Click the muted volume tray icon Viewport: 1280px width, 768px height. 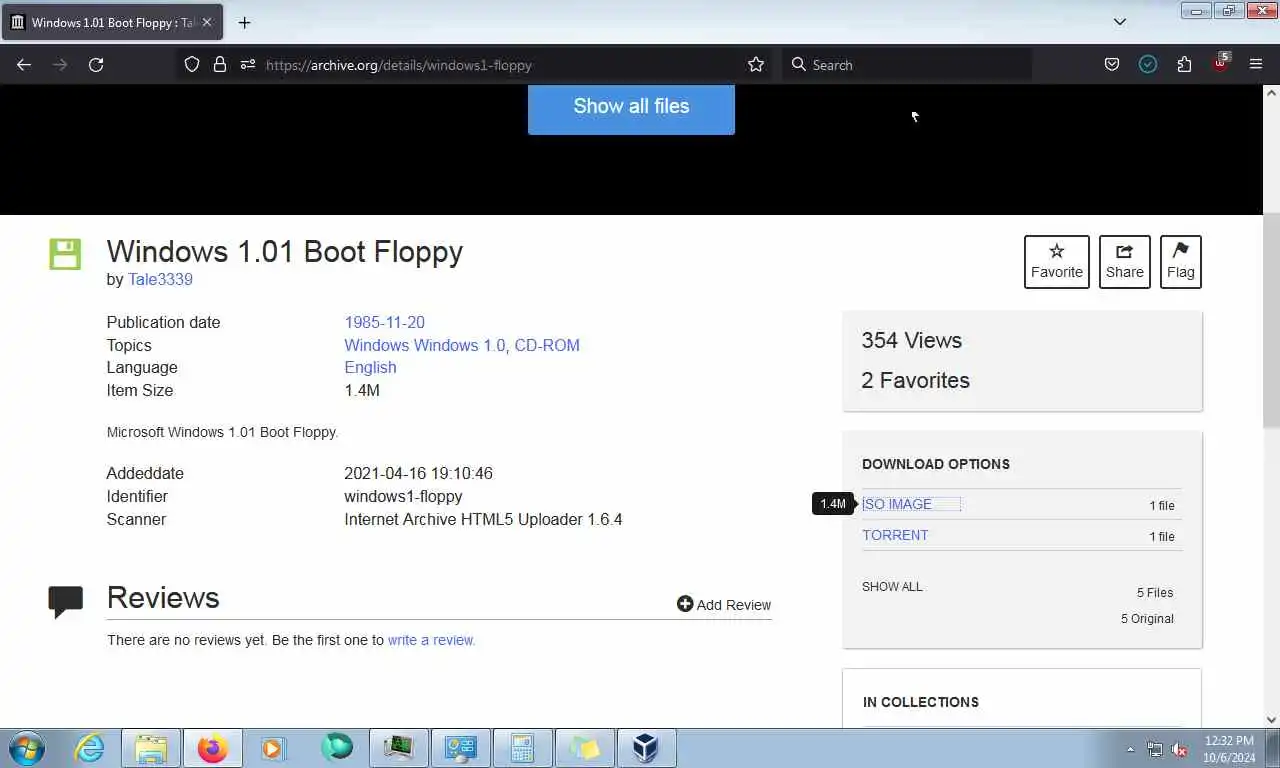1179,749
